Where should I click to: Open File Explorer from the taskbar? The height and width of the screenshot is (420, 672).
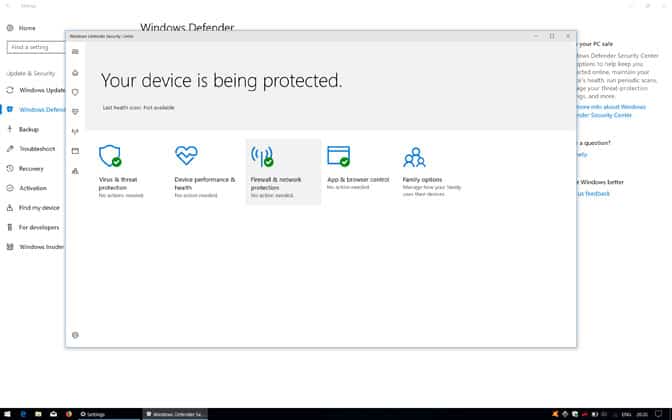point(38,414)
